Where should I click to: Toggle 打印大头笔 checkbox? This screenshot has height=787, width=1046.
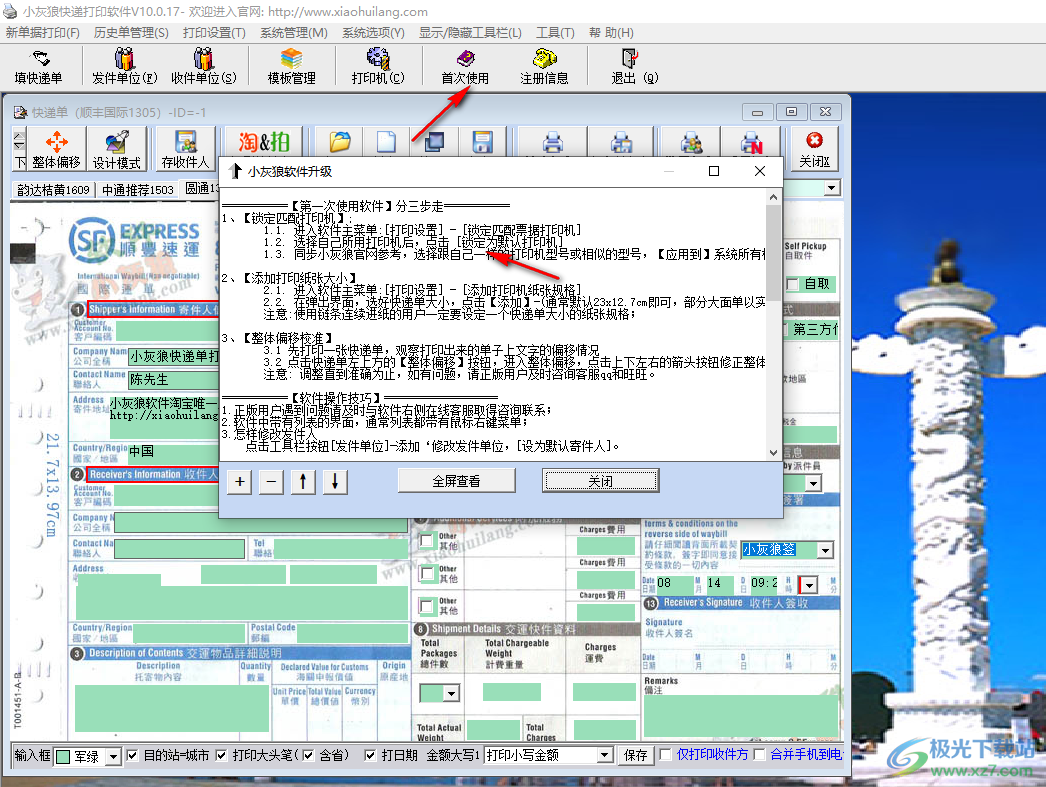click(x=221, y=755)
